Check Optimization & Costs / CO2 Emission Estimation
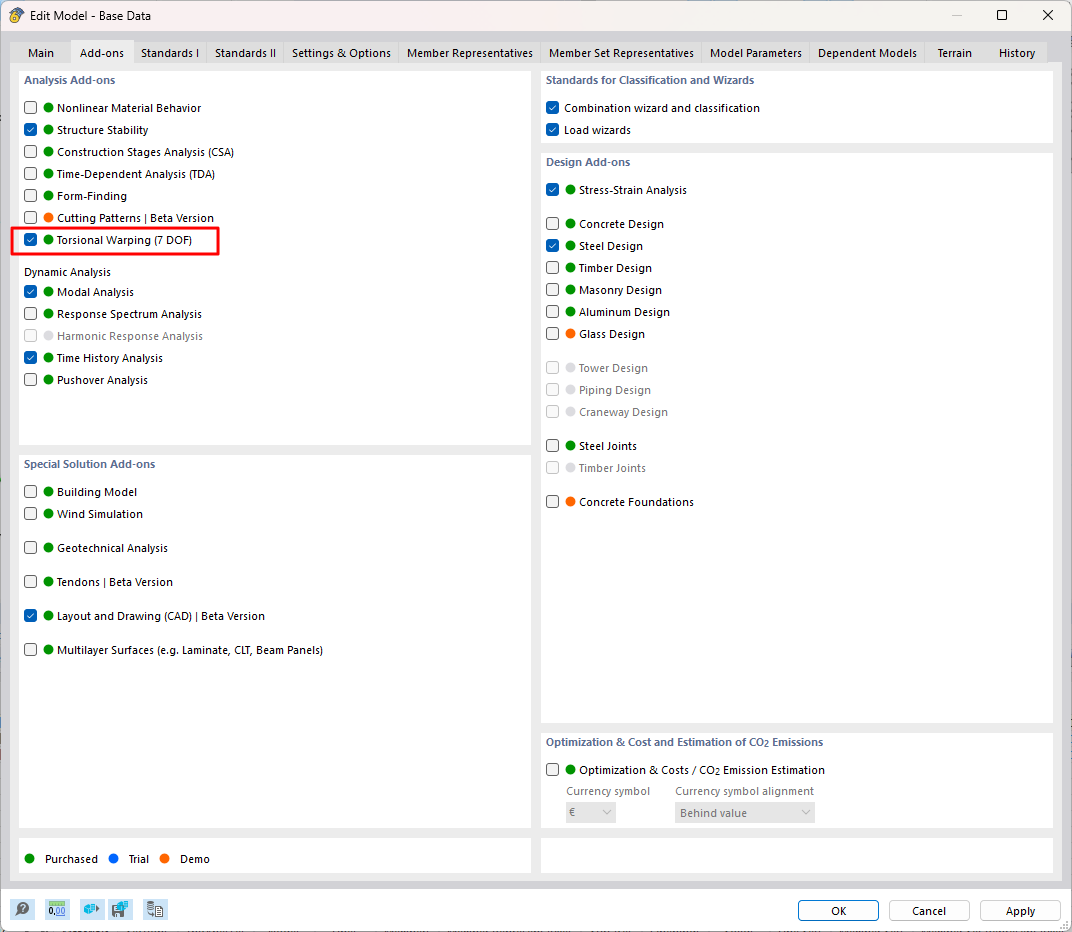 [552, 769]
